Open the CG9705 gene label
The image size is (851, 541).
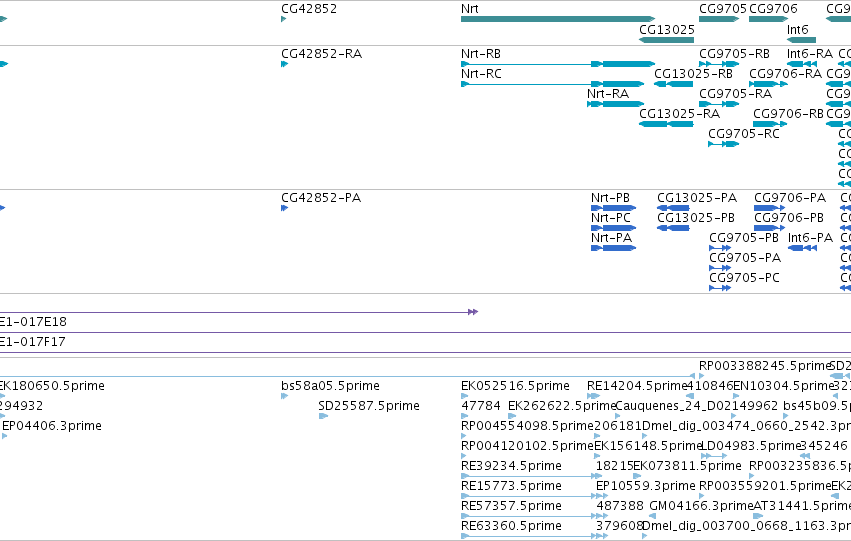pos(723,9)
